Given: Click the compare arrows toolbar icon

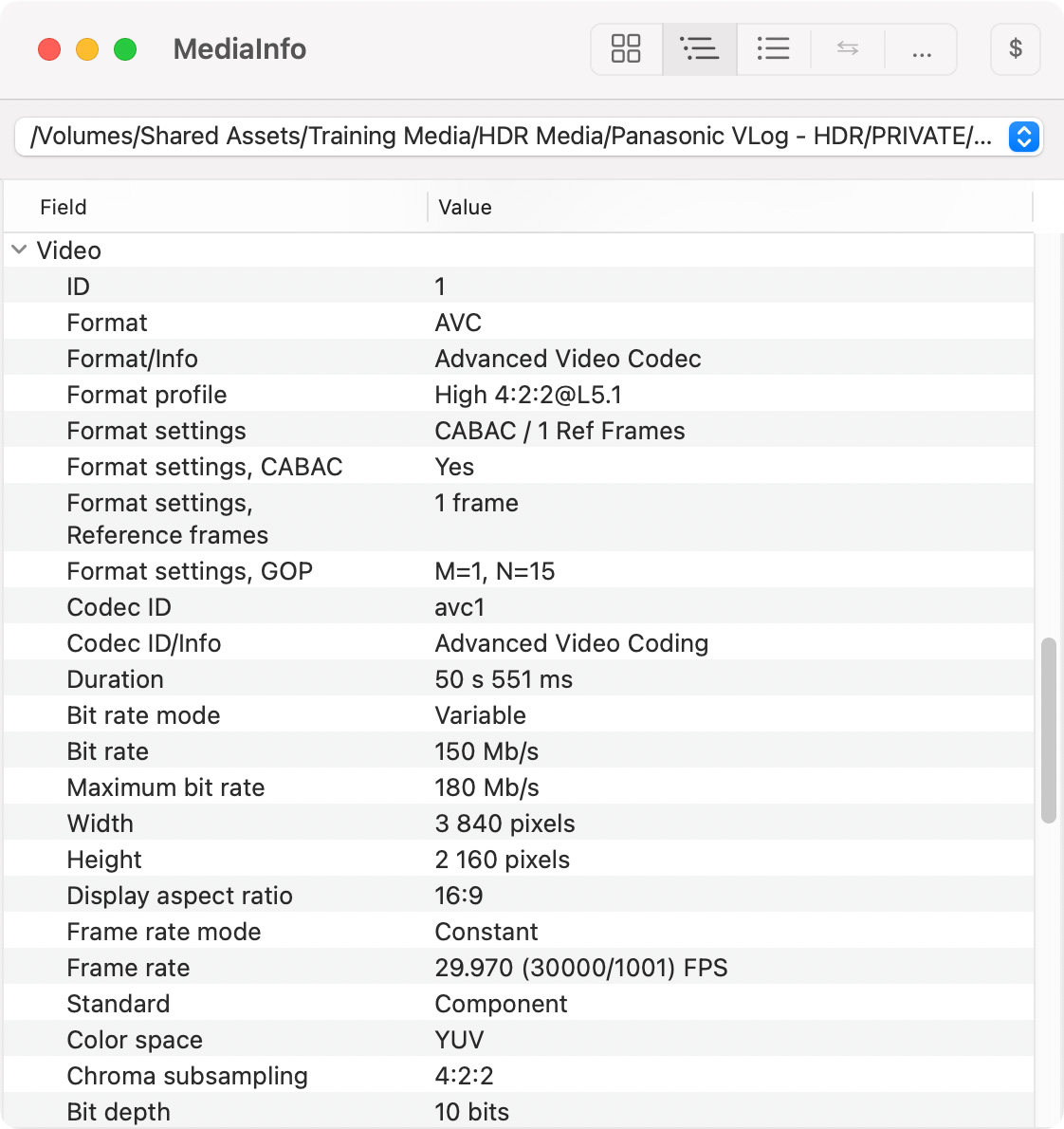Looking at the screenshot, I should [848, 49].
